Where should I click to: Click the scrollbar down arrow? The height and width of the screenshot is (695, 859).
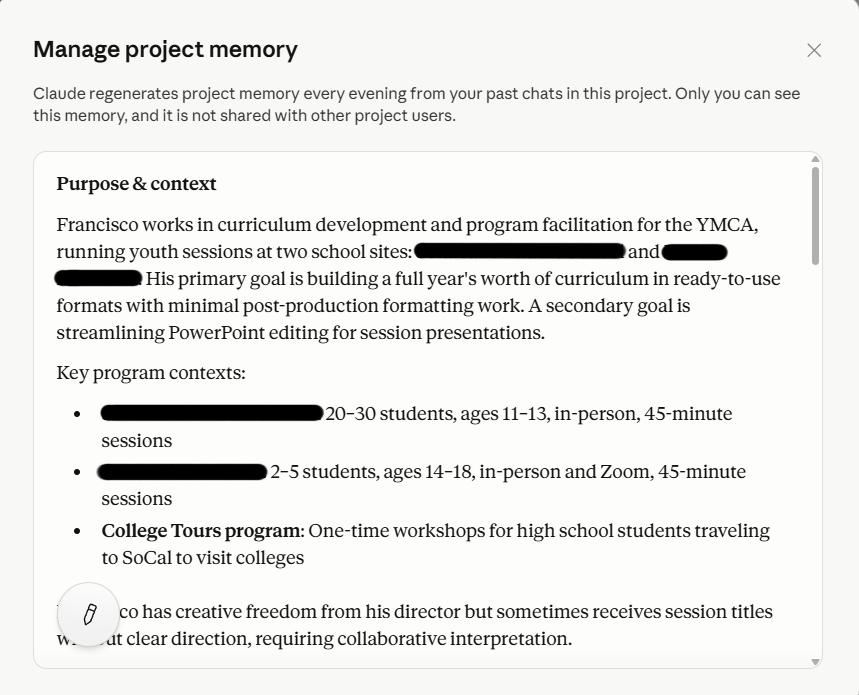click(x=815, y=662)
